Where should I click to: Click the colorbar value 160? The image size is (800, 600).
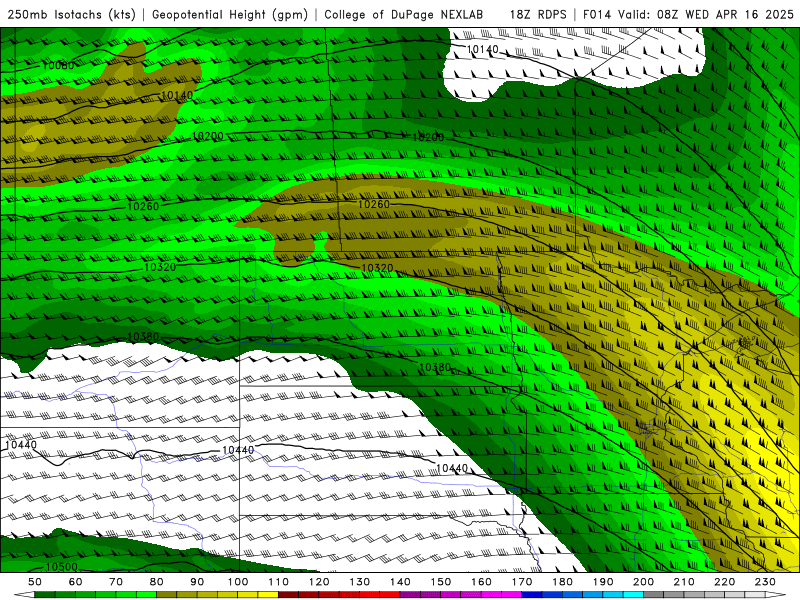[x=482, y=582]
